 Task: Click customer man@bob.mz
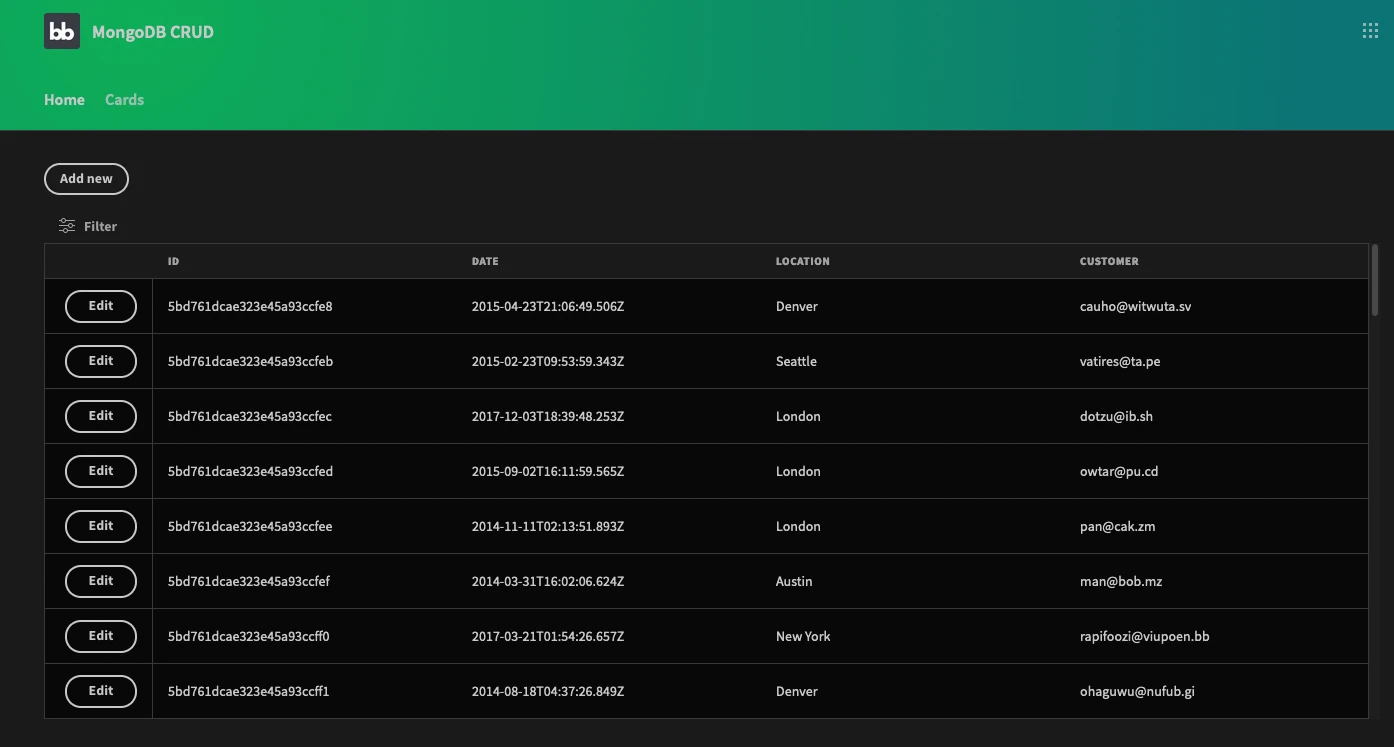pos(1121,581)
